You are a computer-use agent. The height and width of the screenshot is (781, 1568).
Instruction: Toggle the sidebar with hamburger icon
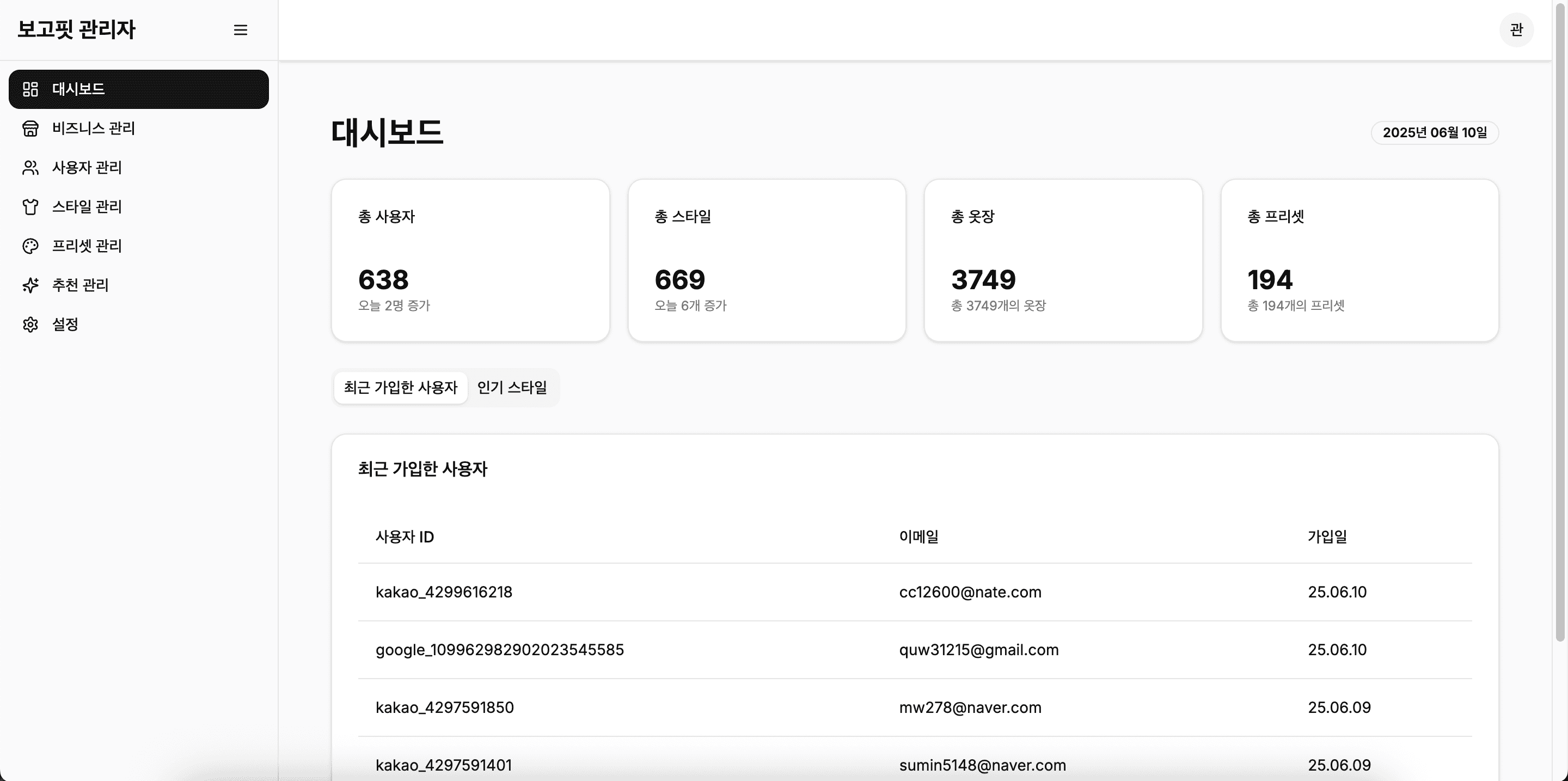pyautogui.click(x=241, y=30)
